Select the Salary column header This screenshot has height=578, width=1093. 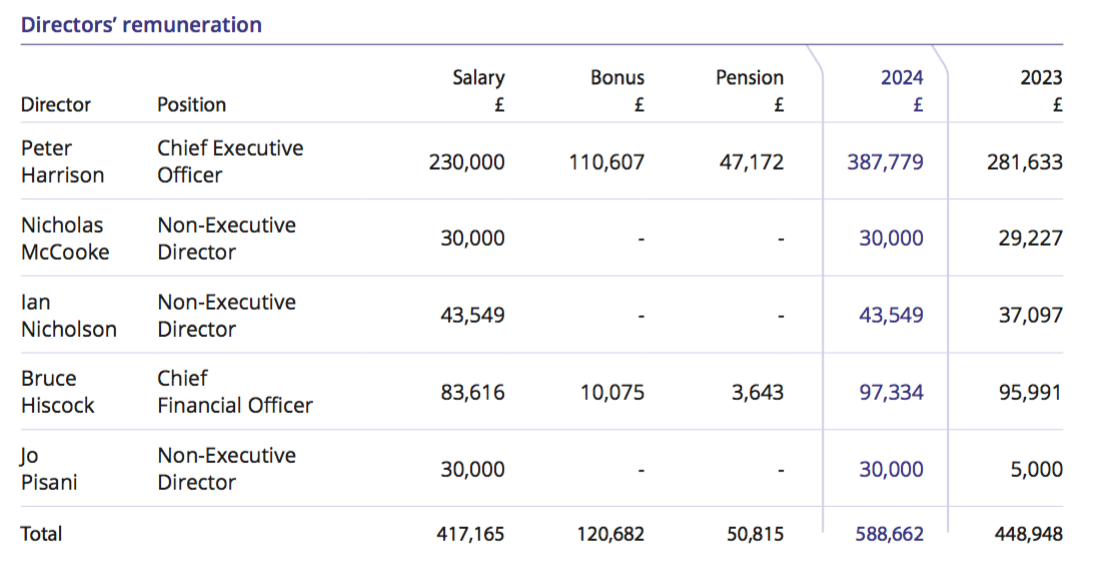(478, 78)
